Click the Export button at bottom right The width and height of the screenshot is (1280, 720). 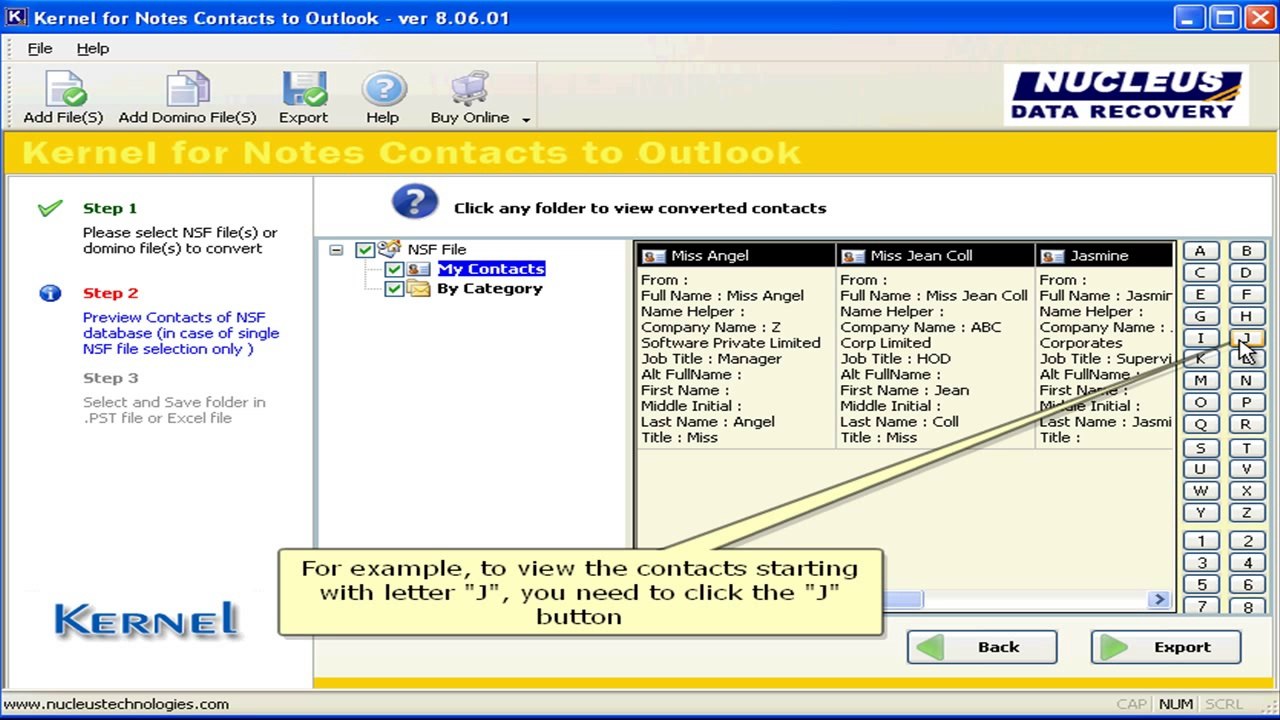[1166, 647]
